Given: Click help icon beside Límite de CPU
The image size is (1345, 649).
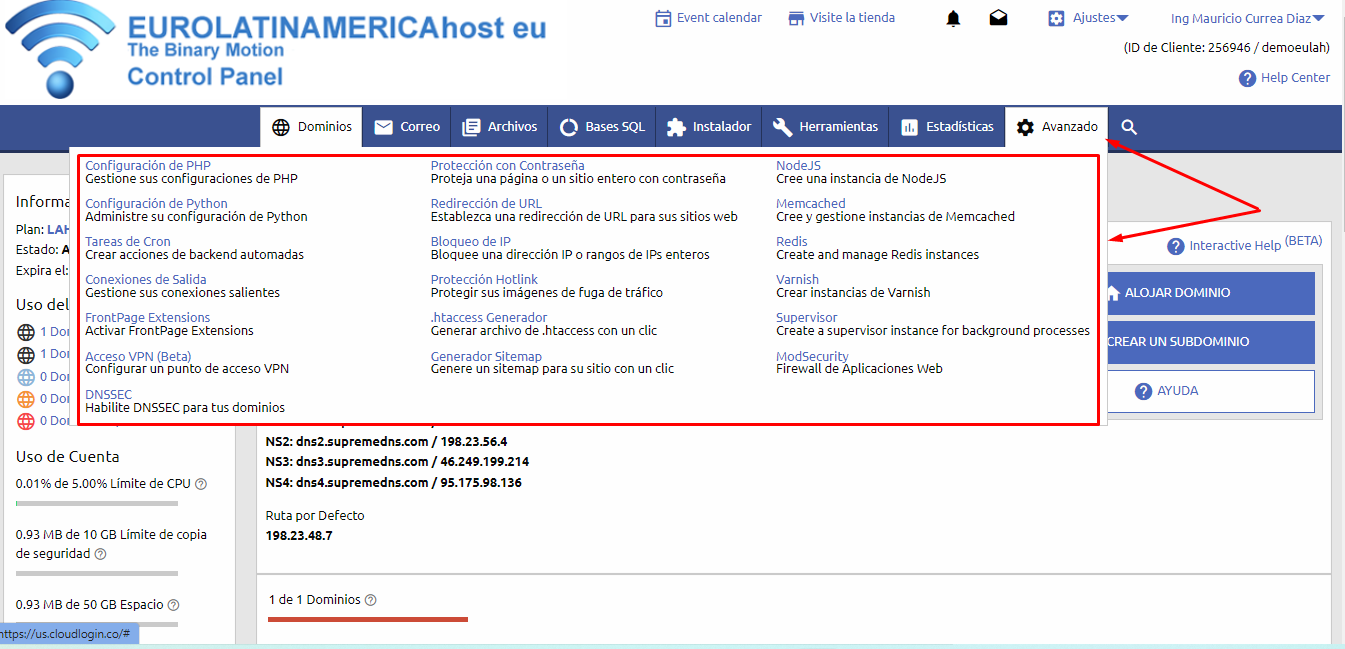Looking at the screenshot, I should 201,484.
